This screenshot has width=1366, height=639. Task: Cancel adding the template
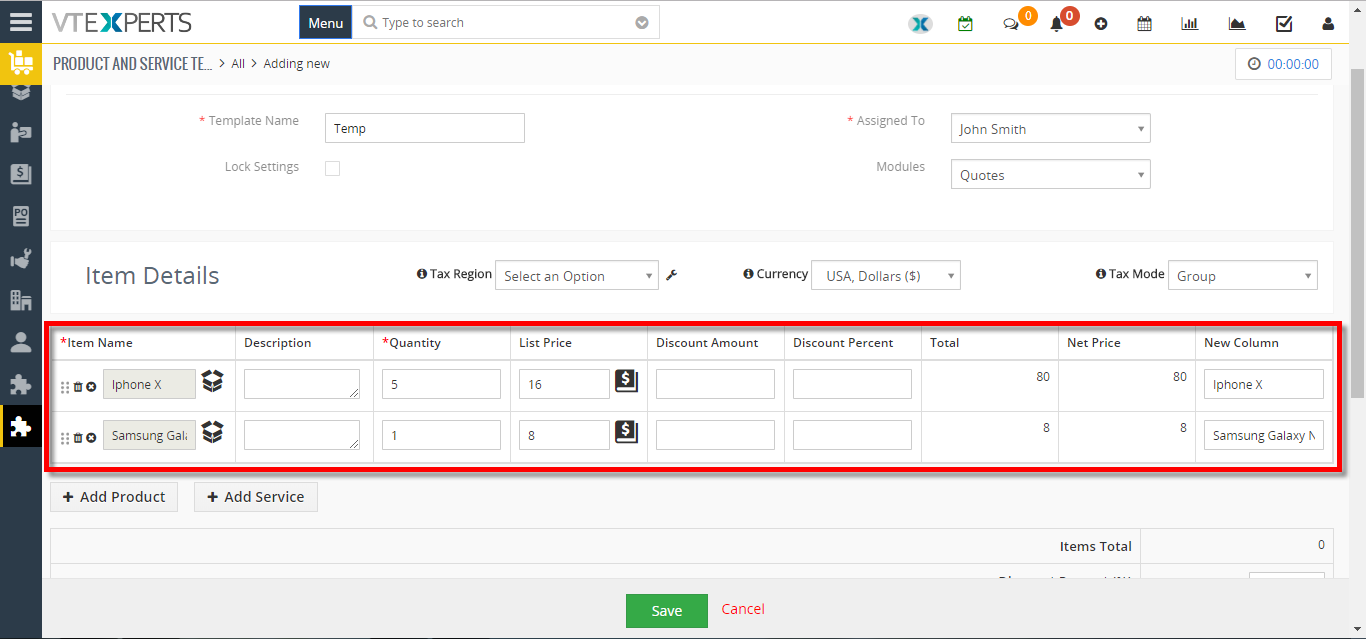tap(743, 609)
